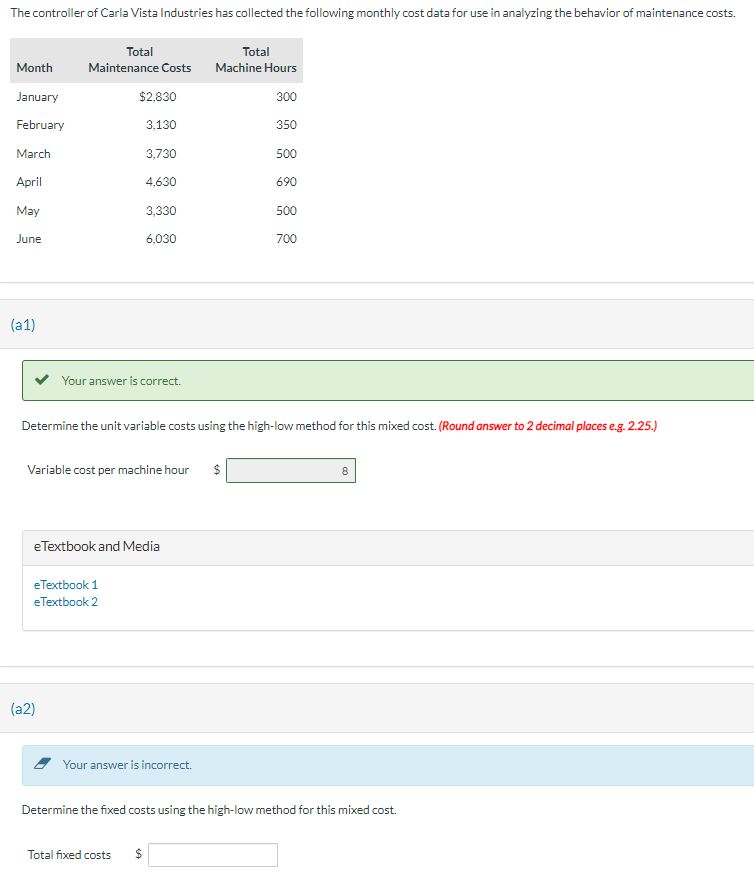Select the February row label

pos(40,125)
